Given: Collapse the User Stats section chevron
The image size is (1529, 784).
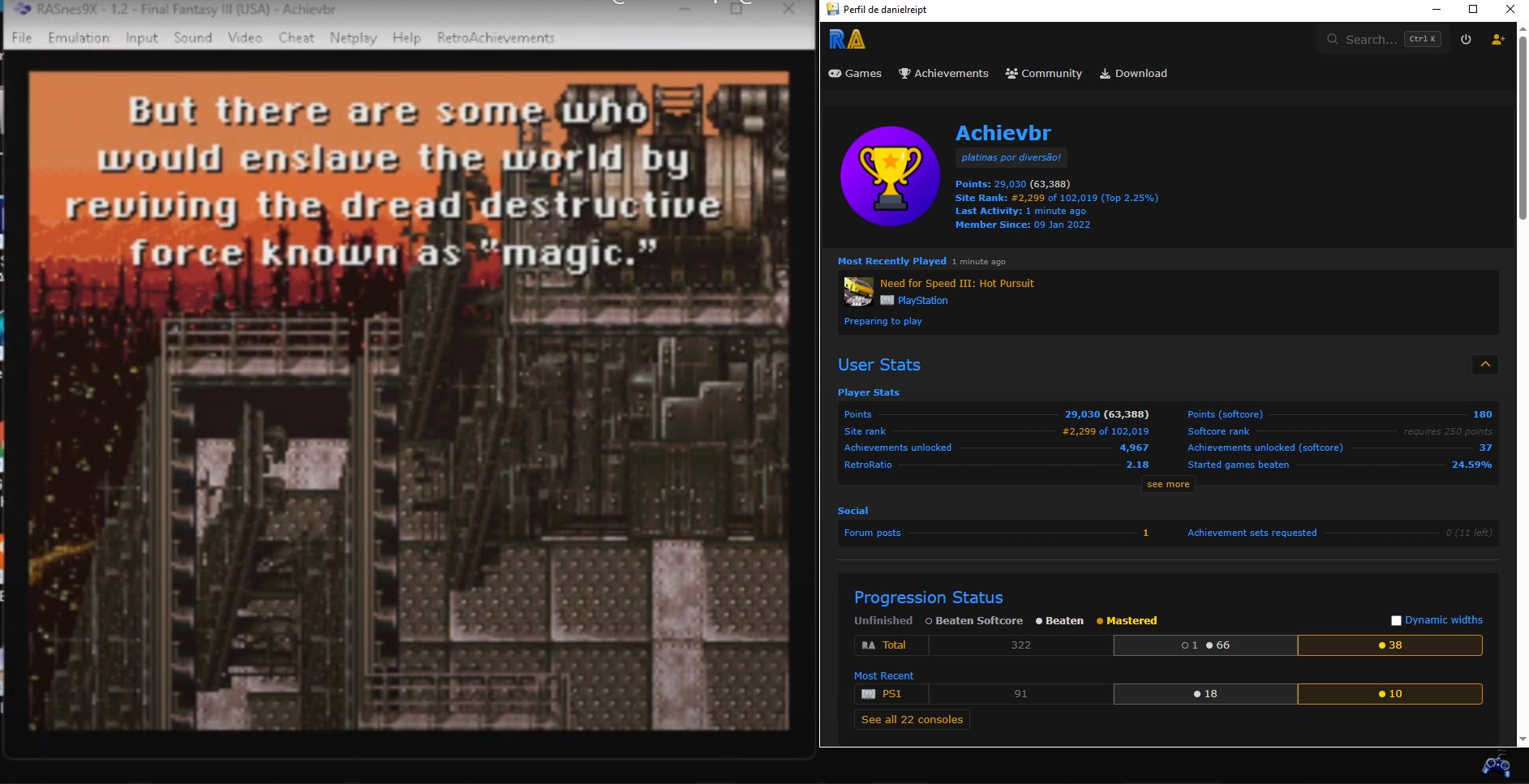Looking at the screenshot, I should tap(1485, 365).
